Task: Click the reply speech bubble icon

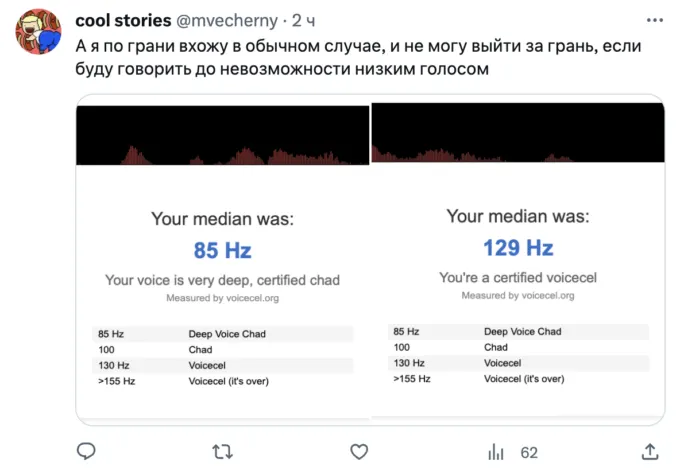Action: pos(87,451)
